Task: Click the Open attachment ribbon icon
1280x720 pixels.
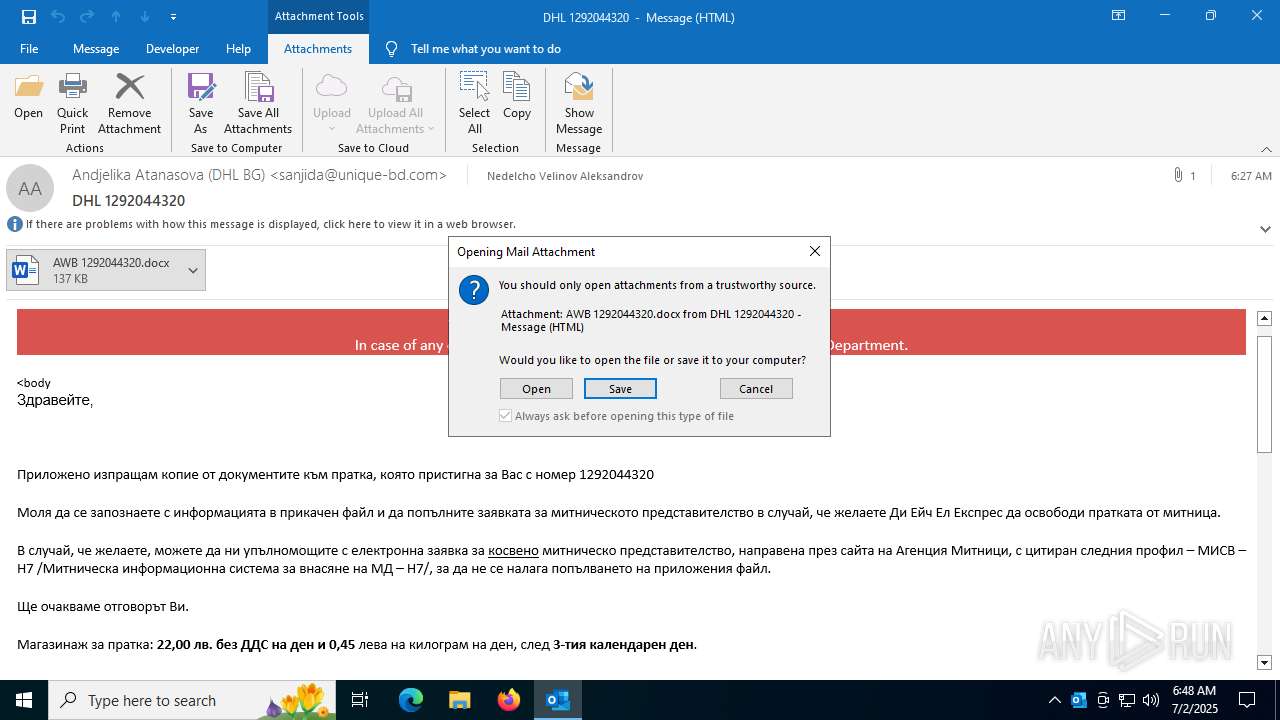Action: click(x=28, y=96)
